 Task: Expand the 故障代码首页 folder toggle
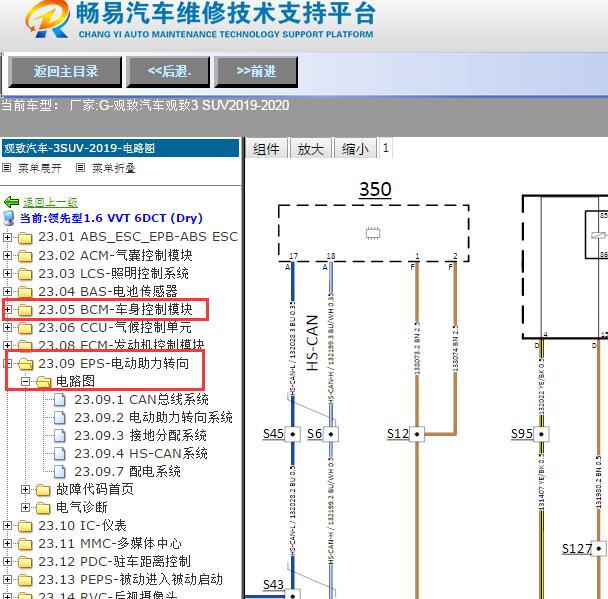25,490
